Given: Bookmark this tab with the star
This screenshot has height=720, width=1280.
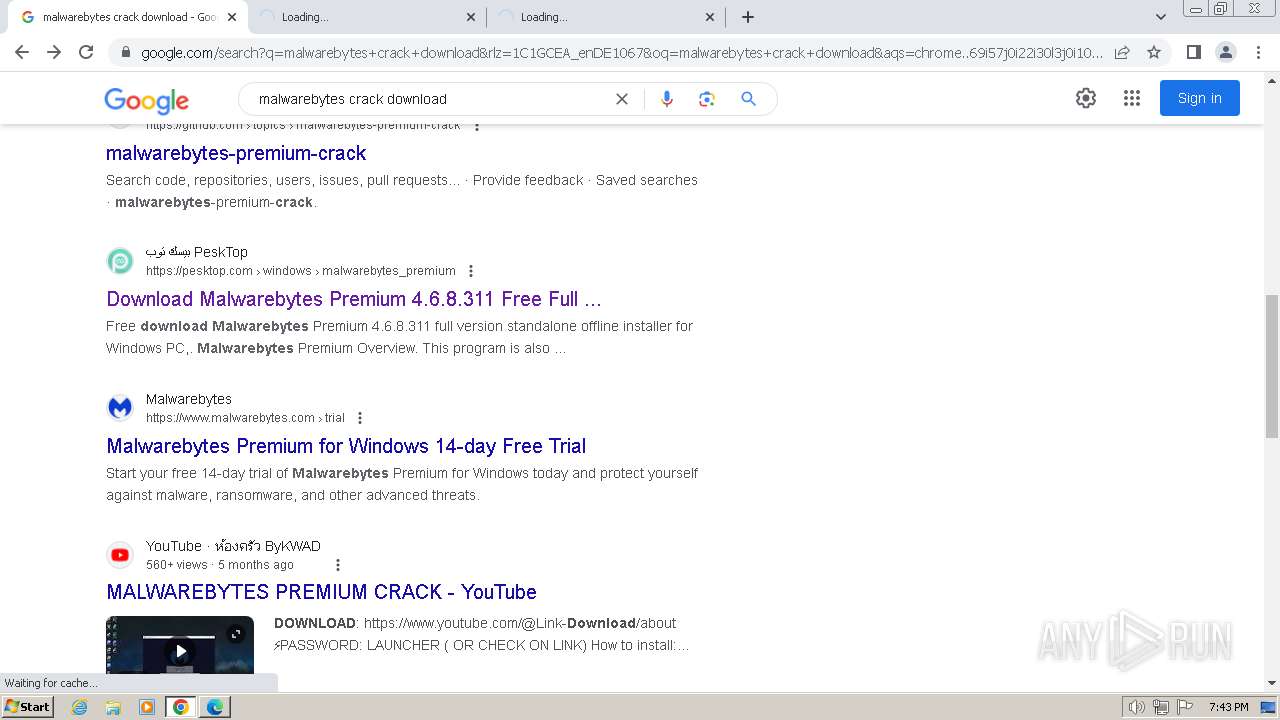Looking at the screenshot, I should point(1154,52).
